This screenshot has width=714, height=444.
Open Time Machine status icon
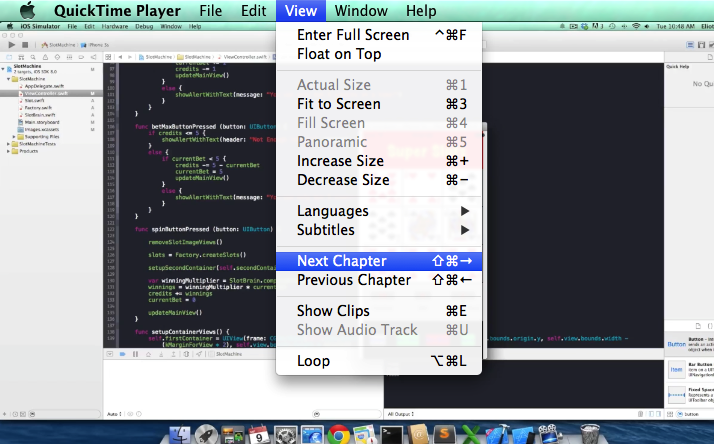[x=612, y=26]
